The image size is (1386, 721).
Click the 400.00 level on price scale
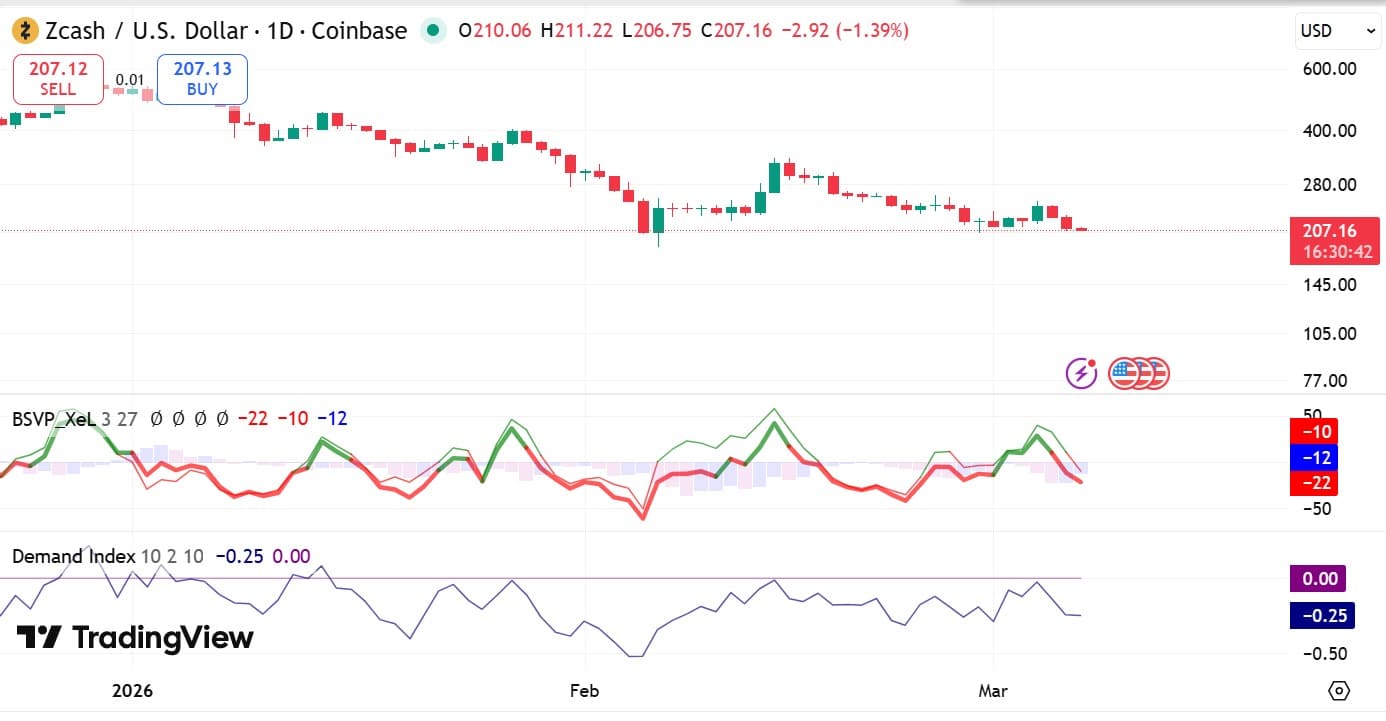[1331, 131]
